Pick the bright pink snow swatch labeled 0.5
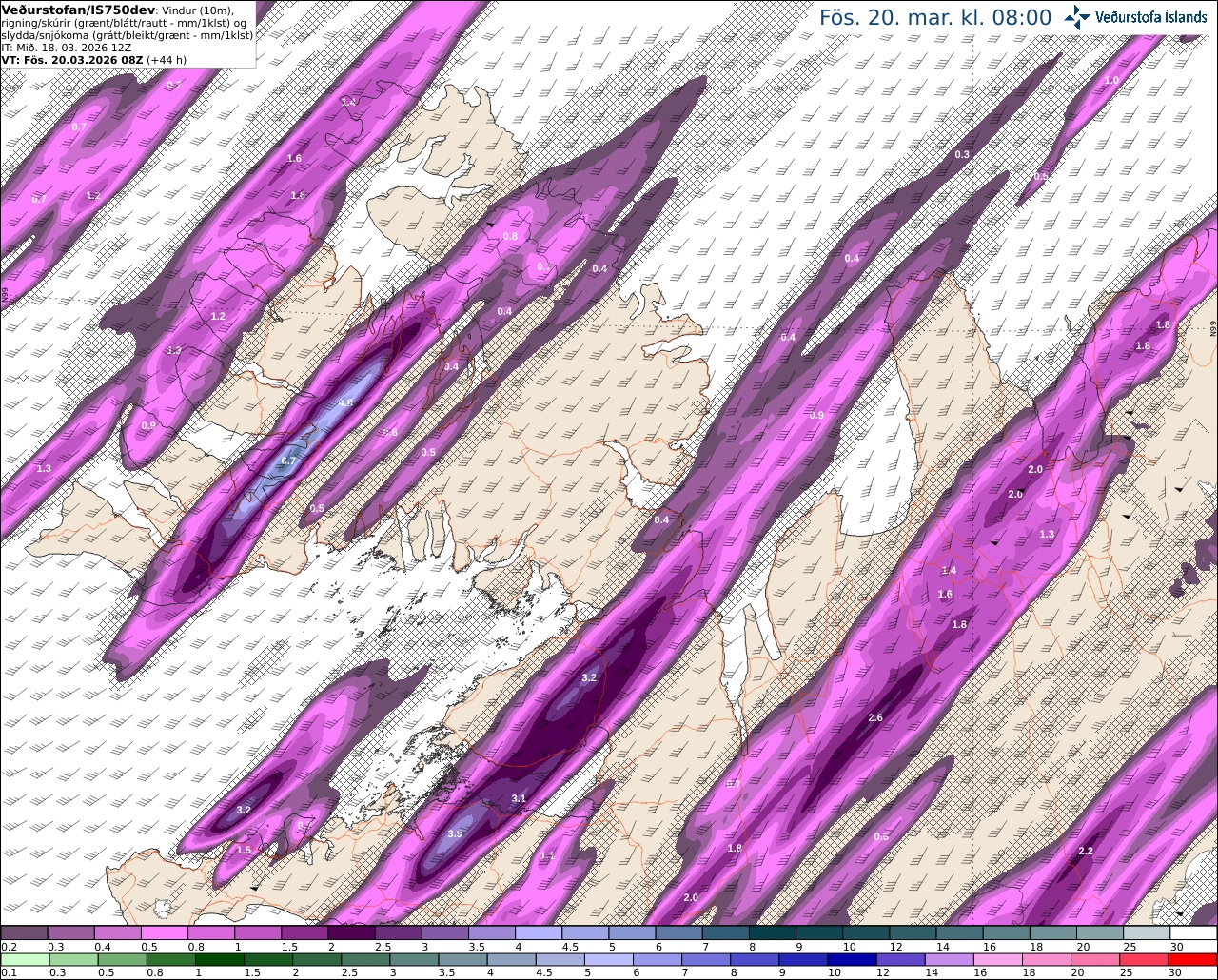Viewport: 1218px width, 980px height. tap(164, 933)
